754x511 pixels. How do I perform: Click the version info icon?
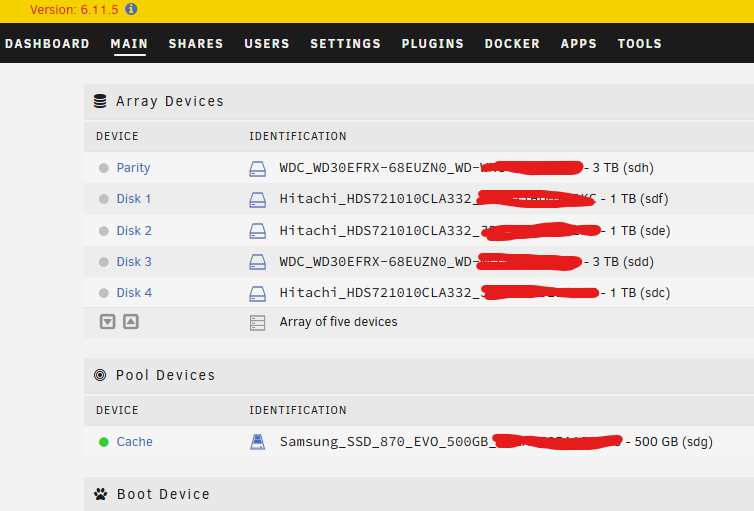131,9
